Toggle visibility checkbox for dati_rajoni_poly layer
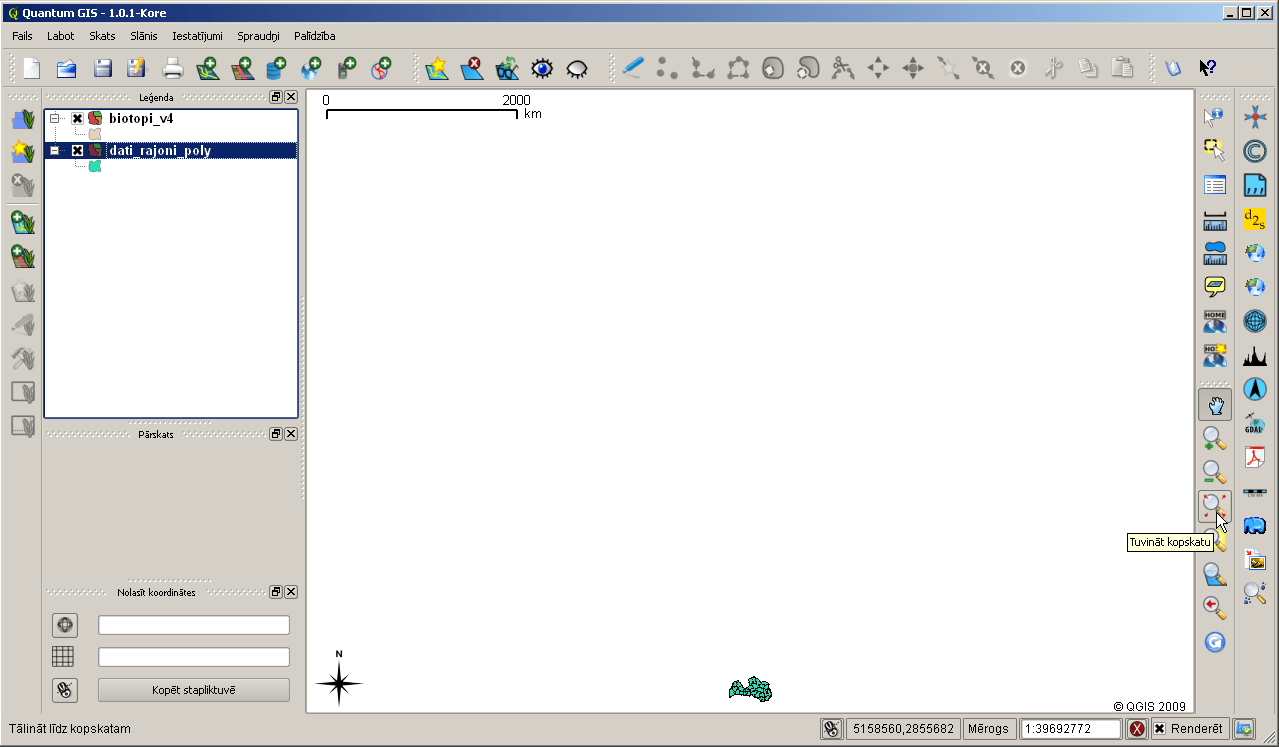1279x747 pixels. pos(77,150)
